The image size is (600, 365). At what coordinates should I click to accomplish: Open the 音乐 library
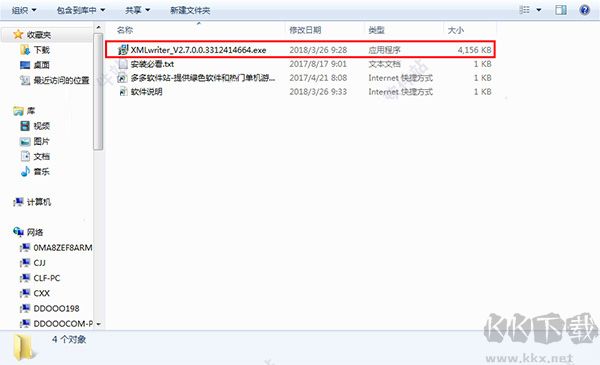(42, 171)
